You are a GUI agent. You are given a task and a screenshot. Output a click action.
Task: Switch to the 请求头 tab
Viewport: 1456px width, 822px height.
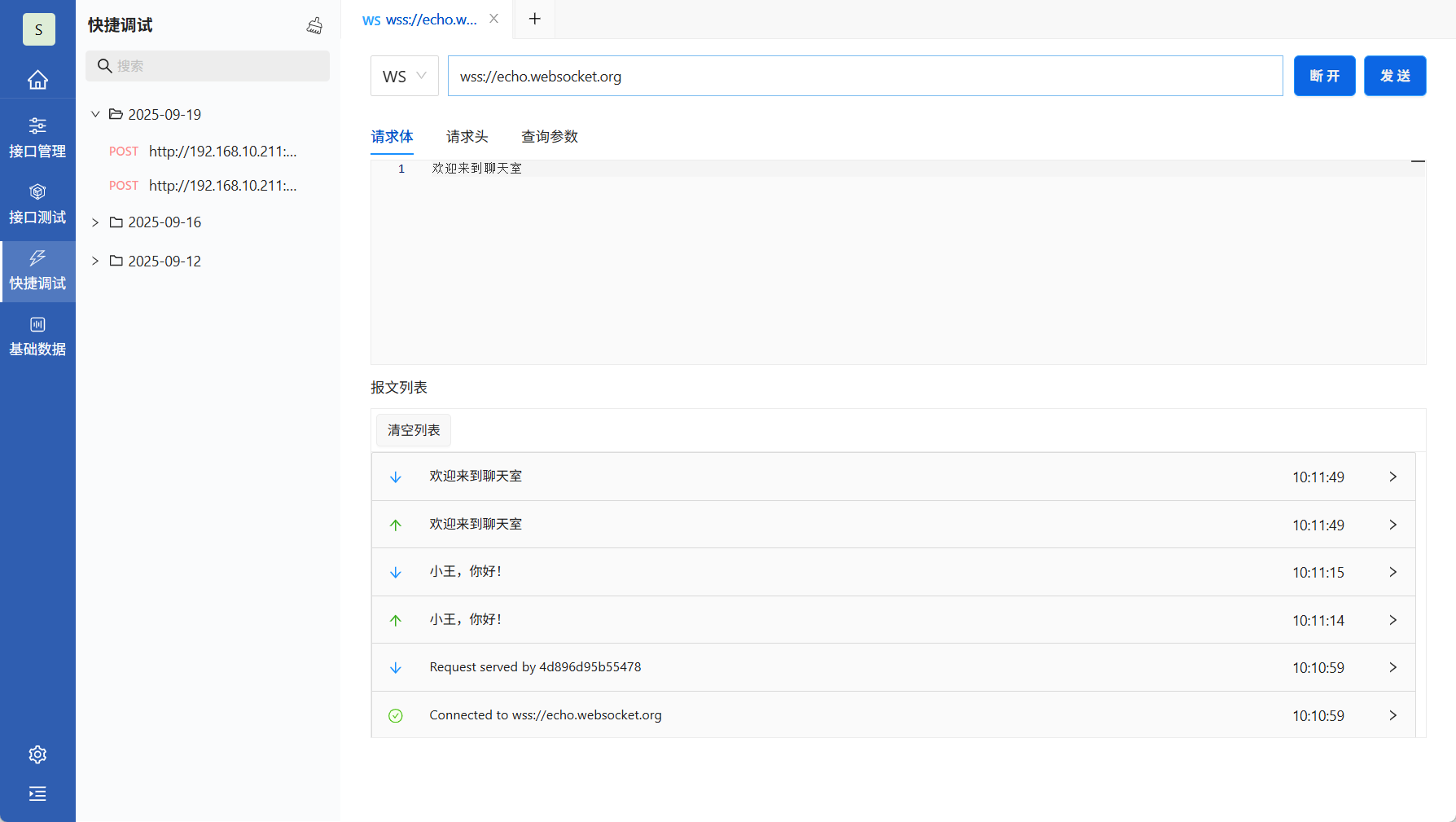[x=467, y=136]
